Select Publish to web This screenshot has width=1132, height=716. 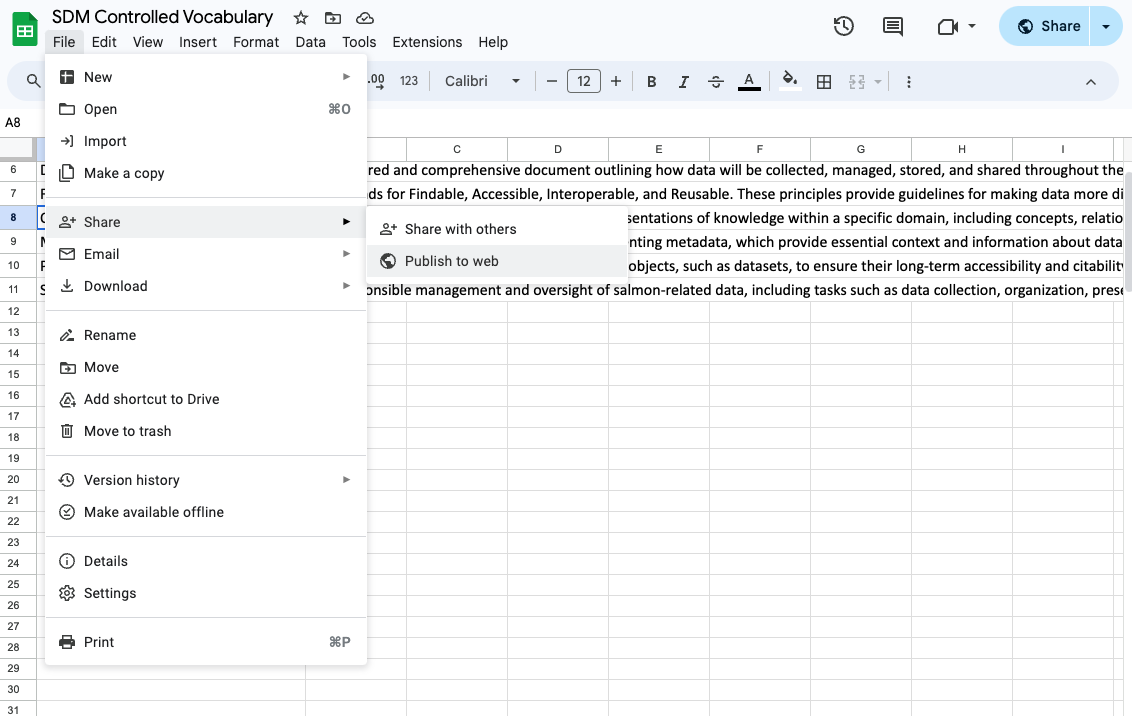(451, 261)
